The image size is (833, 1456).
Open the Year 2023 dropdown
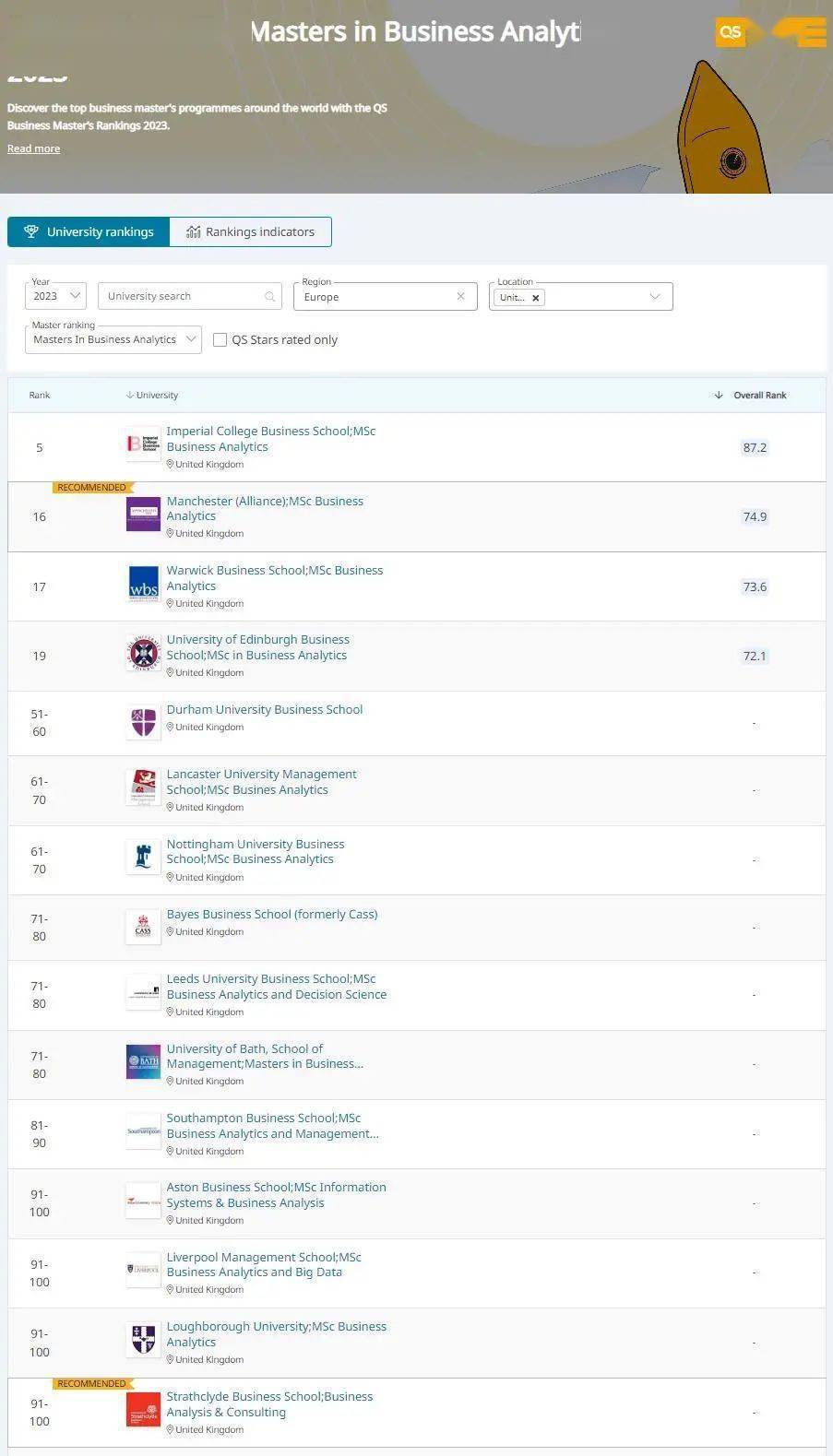56,296
